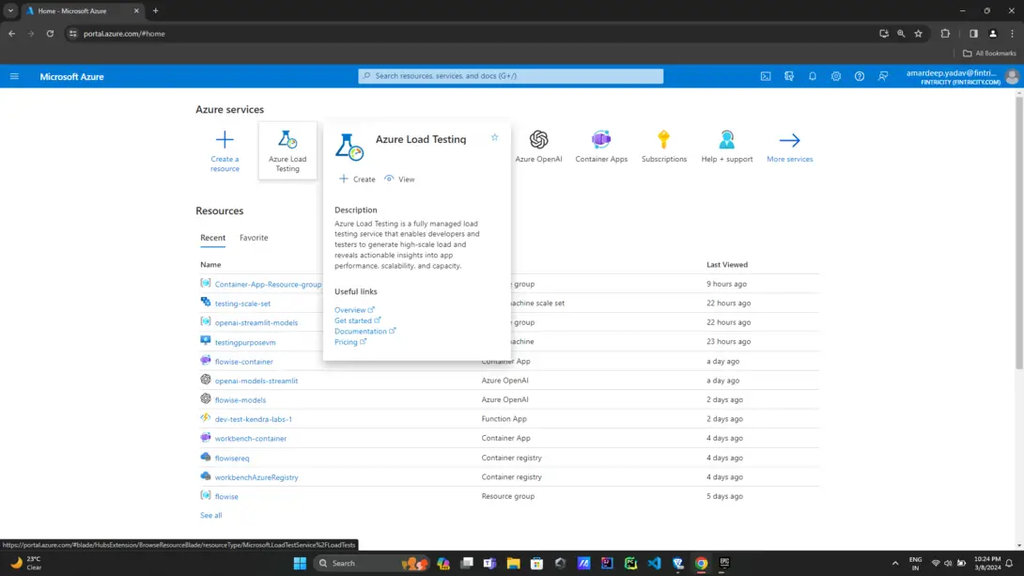
Task: Favorite Azure Load Testing with the star
Action: [494, 137]
